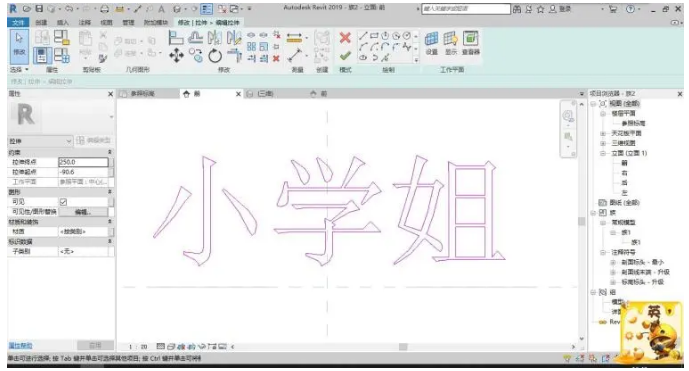Click the red Delete icon in Modify panel
The height and width of the screenshot is (371, 689).
[x=276, y=58]
